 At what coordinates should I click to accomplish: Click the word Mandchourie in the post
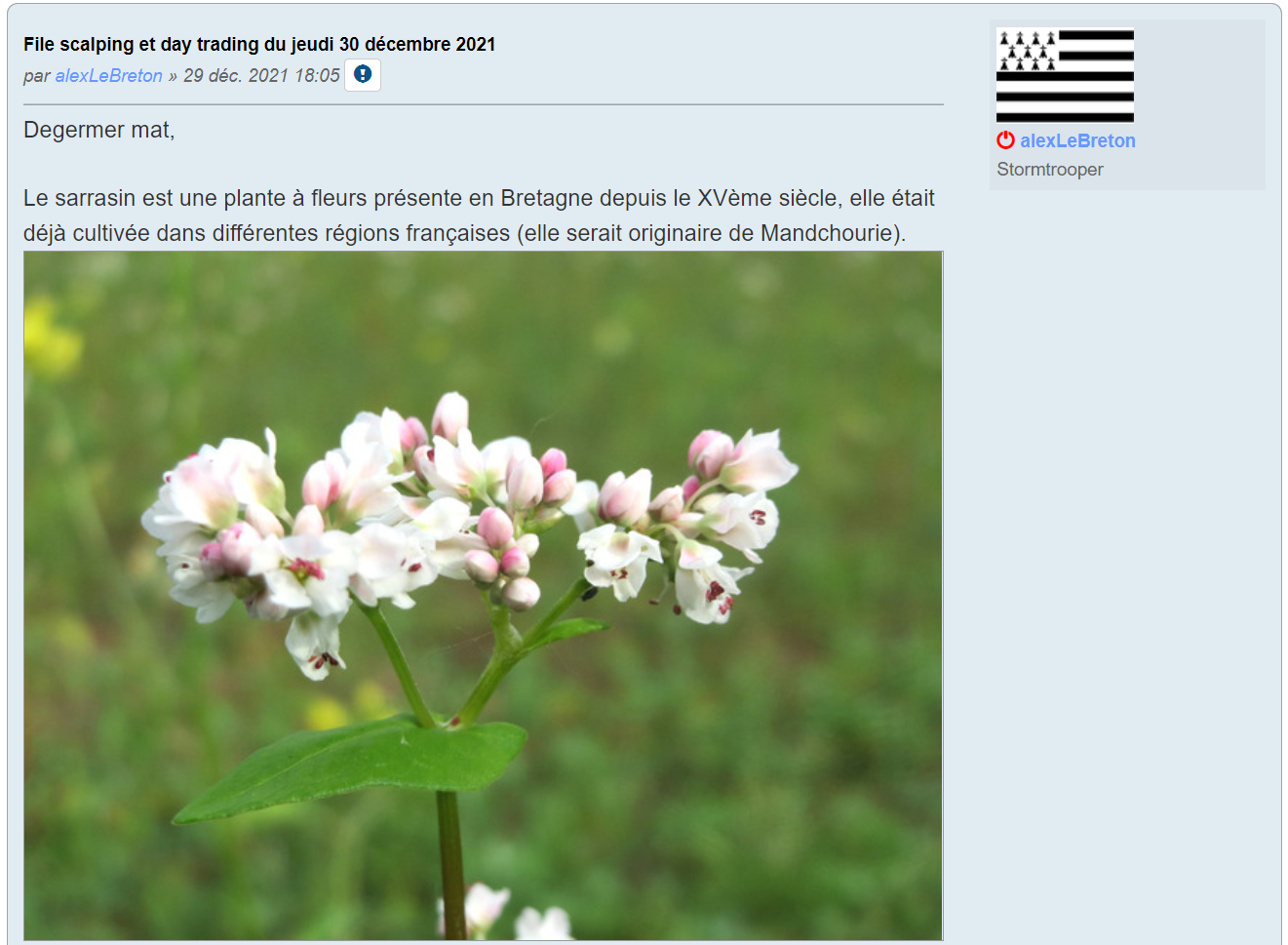827,233
